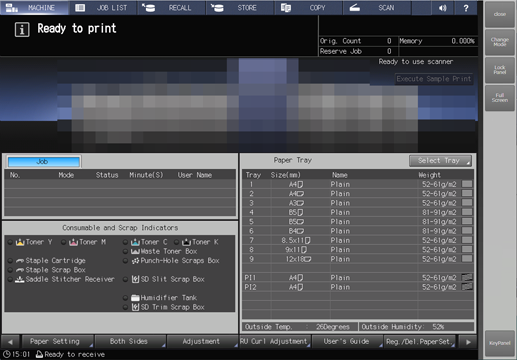Viewport: 517px width, 360px height.
Task: Click the speaker volume icon
Action: coord(442,8)
